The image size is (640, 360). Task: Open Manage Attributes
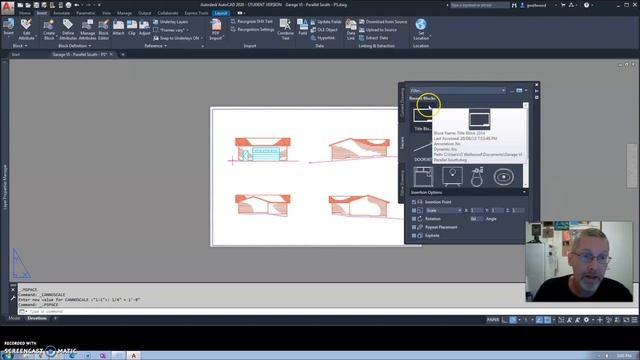click(87, 29)
